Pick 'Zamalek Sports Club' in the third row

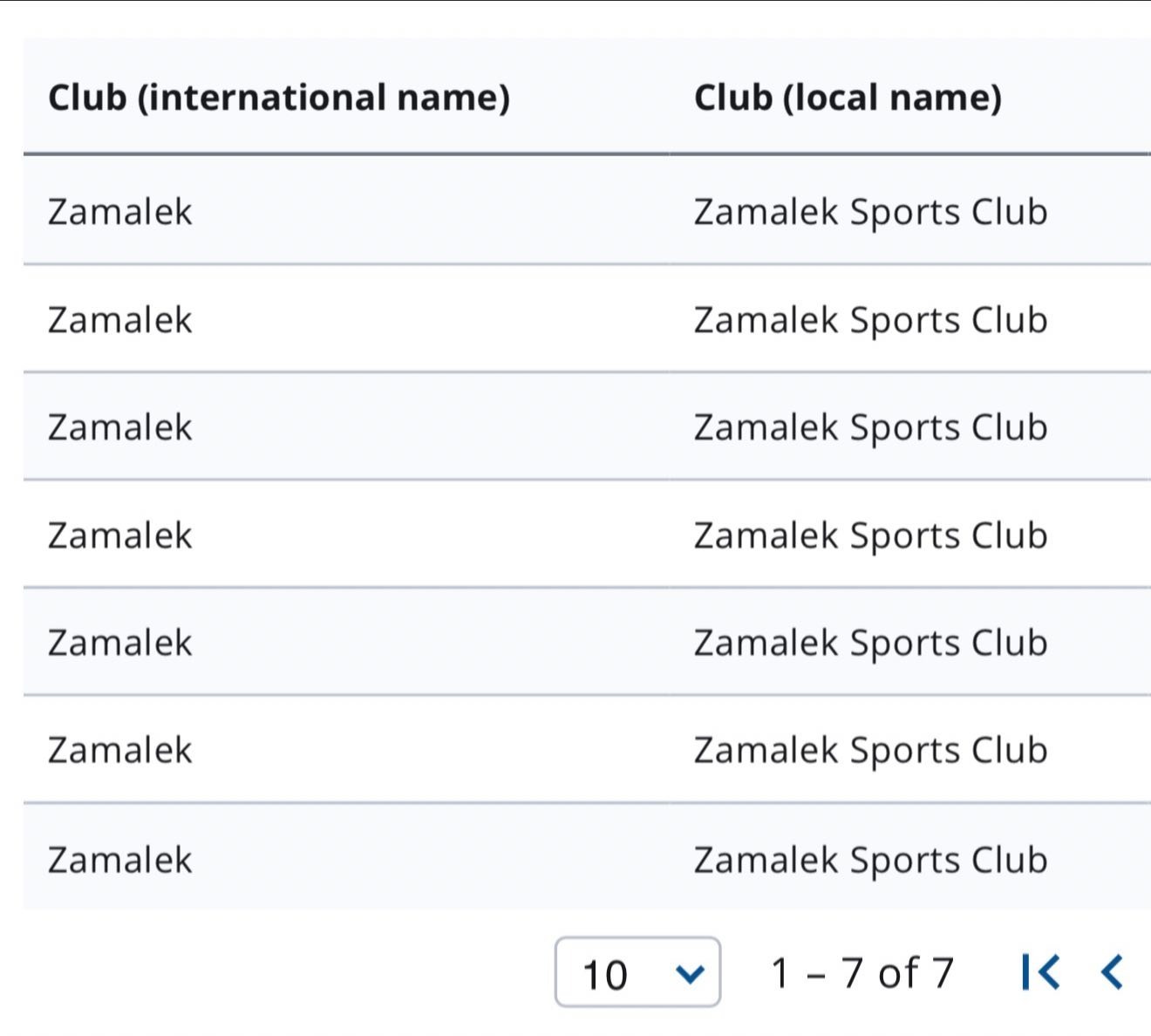[870, 427]
